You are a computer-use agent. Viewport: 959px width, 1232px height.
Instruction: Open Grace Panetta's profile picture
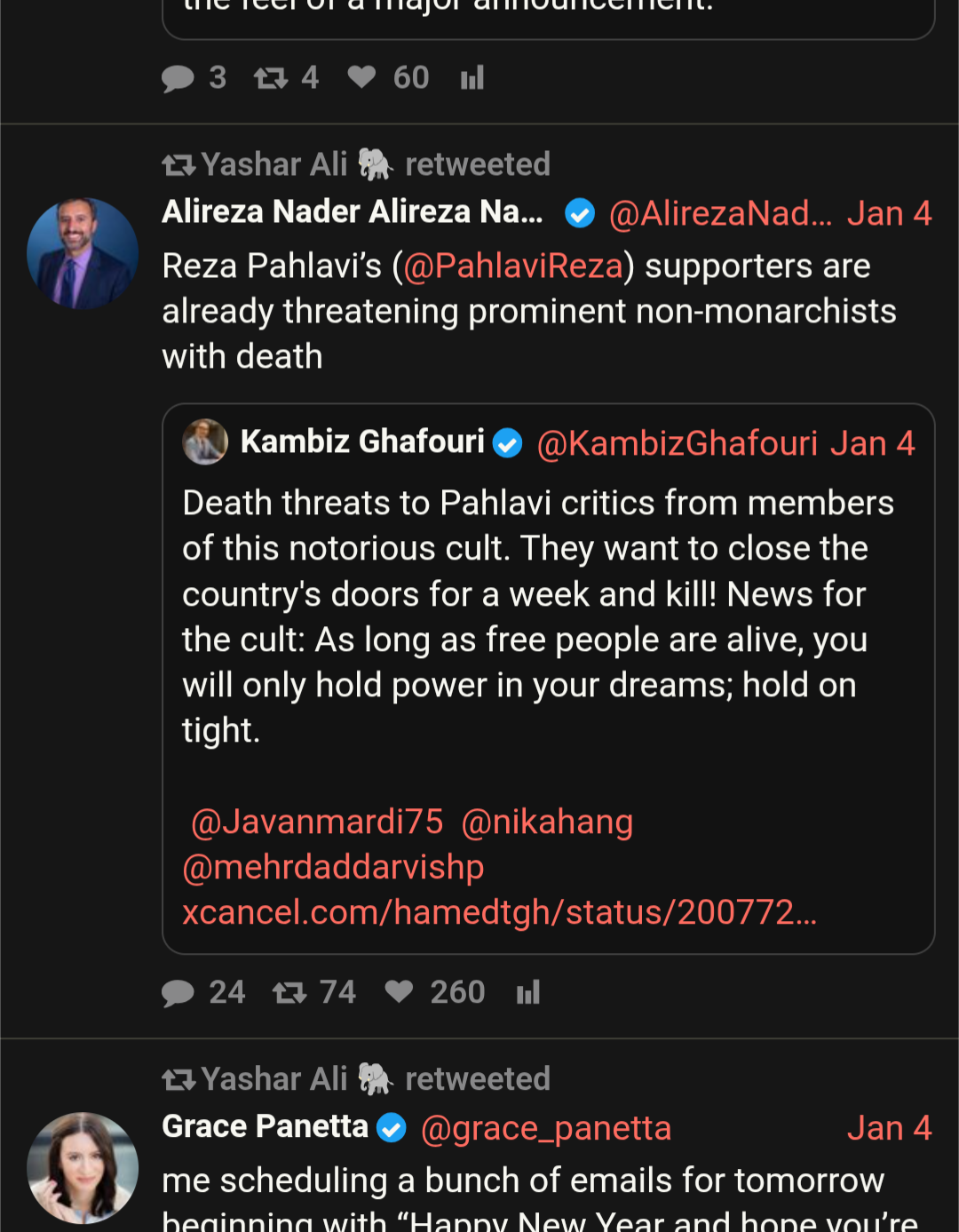pyautogui.click(x=83, y=1168)
